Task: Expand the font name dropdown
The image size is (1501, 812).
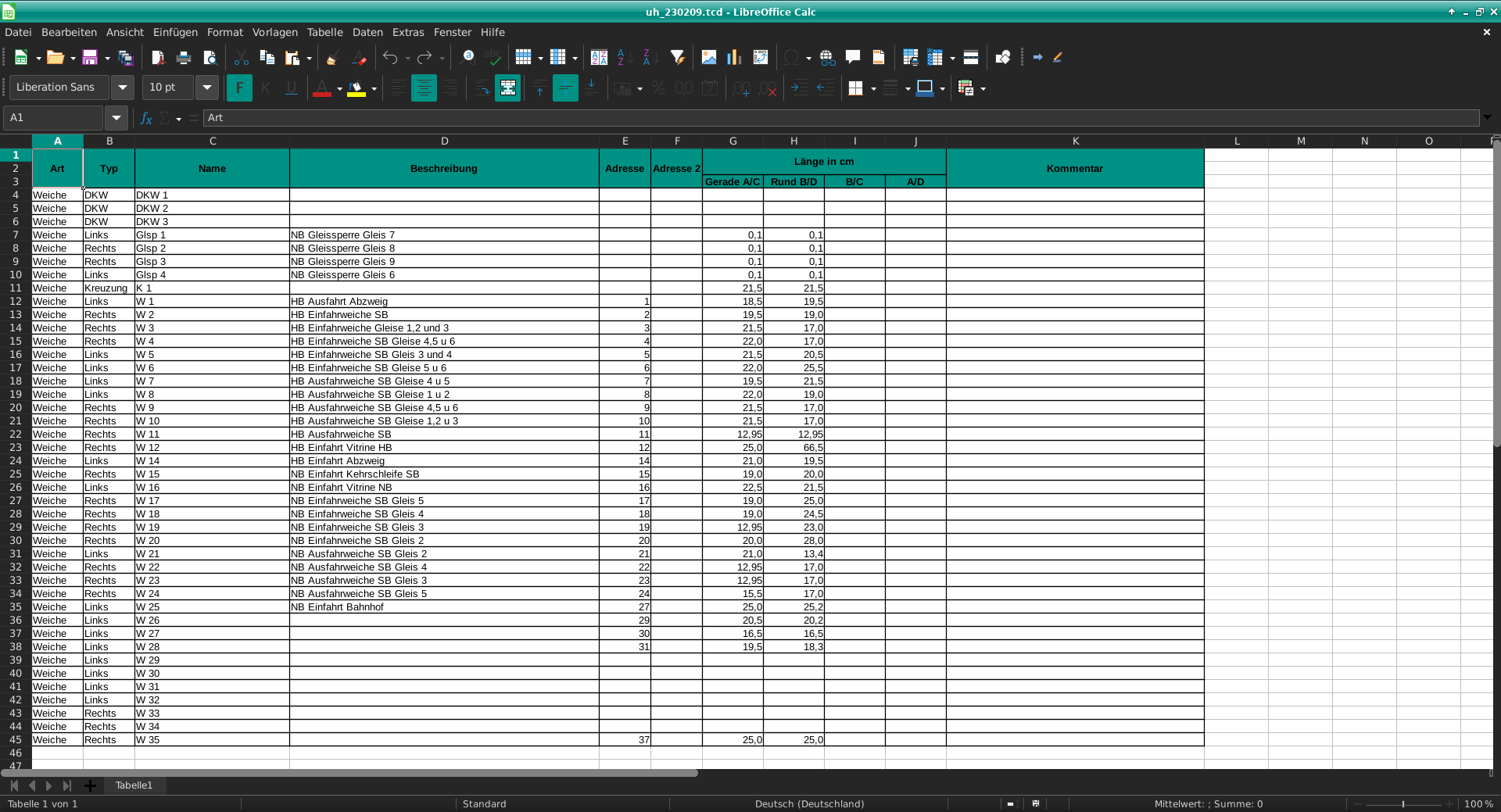Action: [x=123, y=88]
